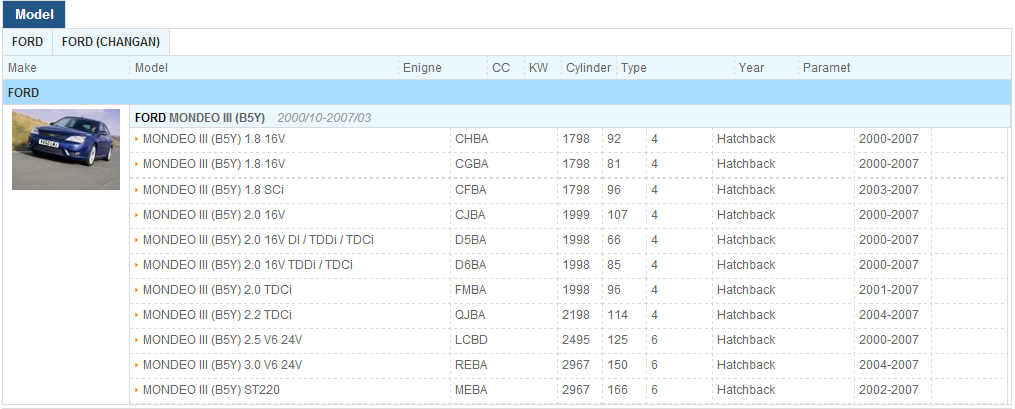The image size is (1015, 409).
Task: Click the Year column header
Action: (751, 68)
